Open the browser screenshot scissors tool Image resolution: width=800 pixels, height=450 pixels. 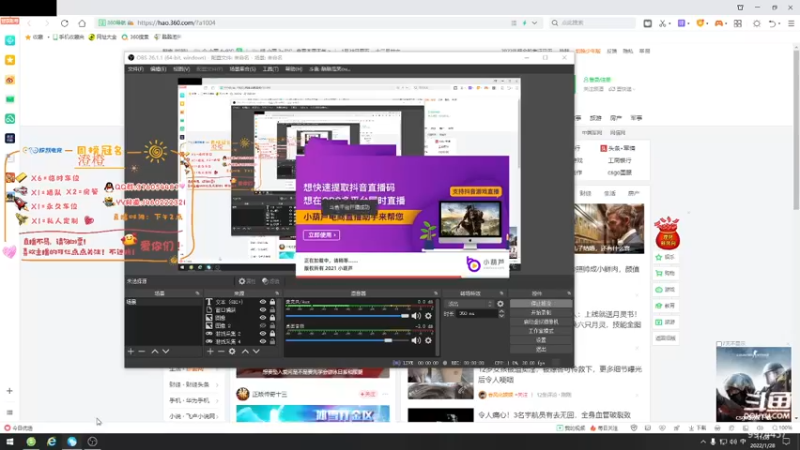[662, 23]
